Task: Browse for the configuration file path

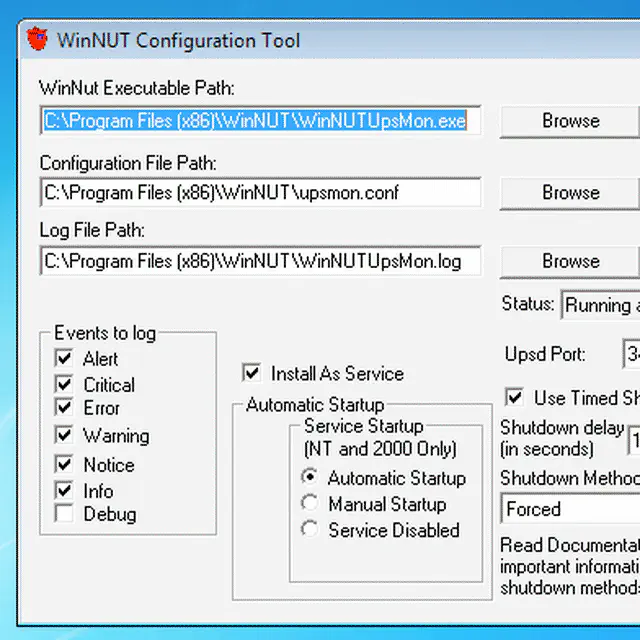Action: point(570,193)
